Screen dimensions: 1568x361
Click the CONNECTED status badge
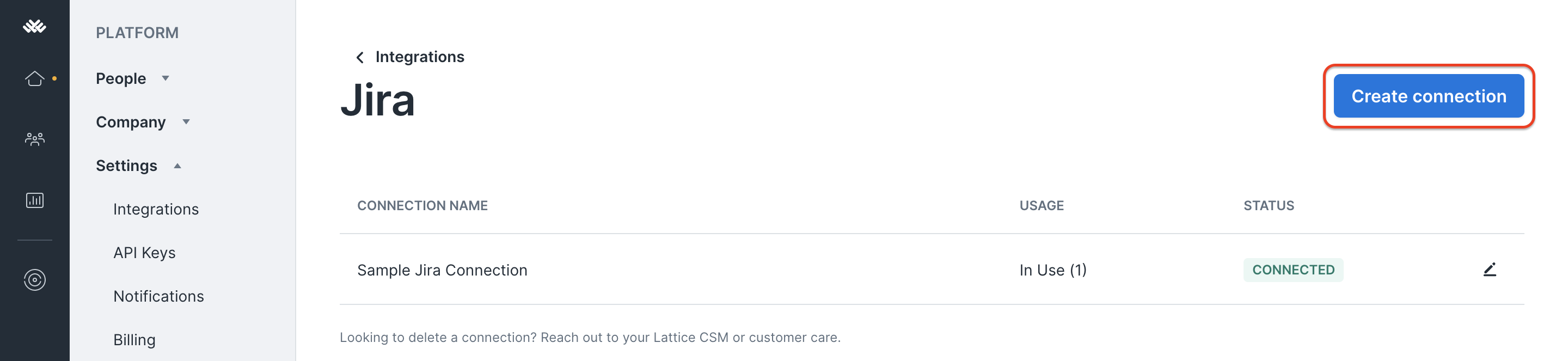click(1293, 270)
